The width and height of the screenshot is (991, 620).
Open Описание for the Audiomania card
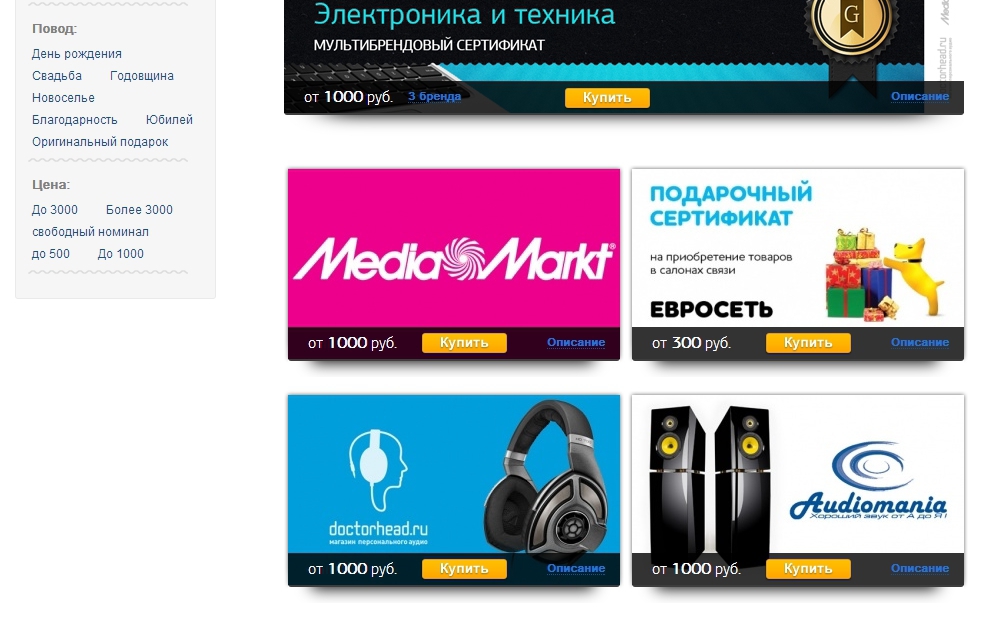point(920,568)
